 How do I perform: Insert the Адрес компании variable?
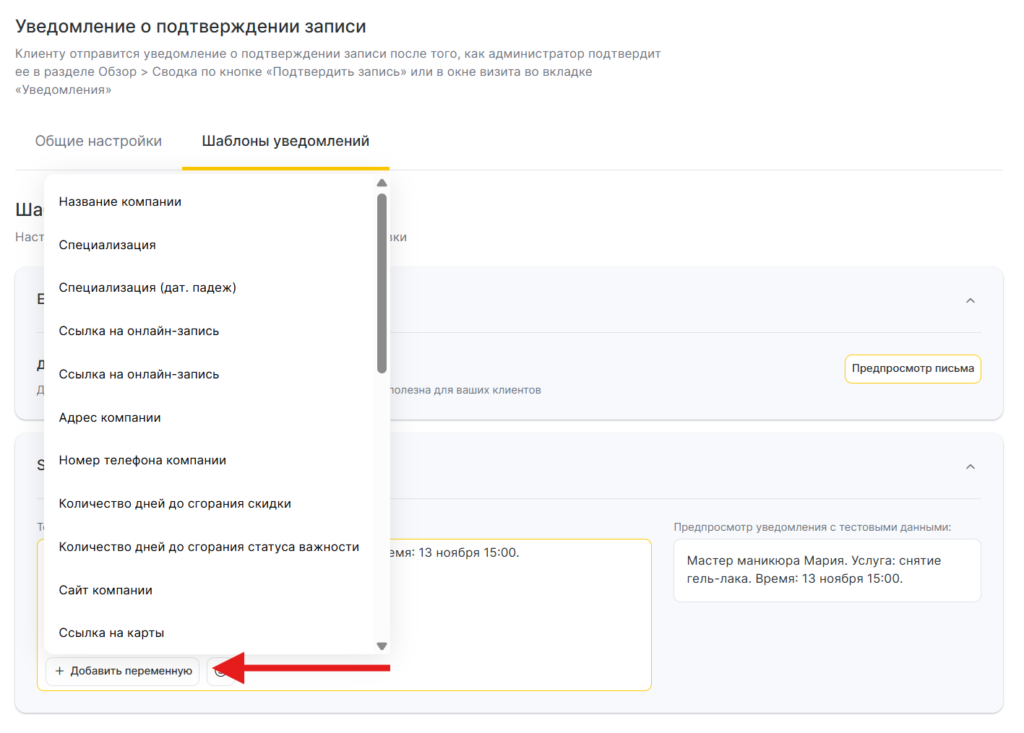coord(110,418)
